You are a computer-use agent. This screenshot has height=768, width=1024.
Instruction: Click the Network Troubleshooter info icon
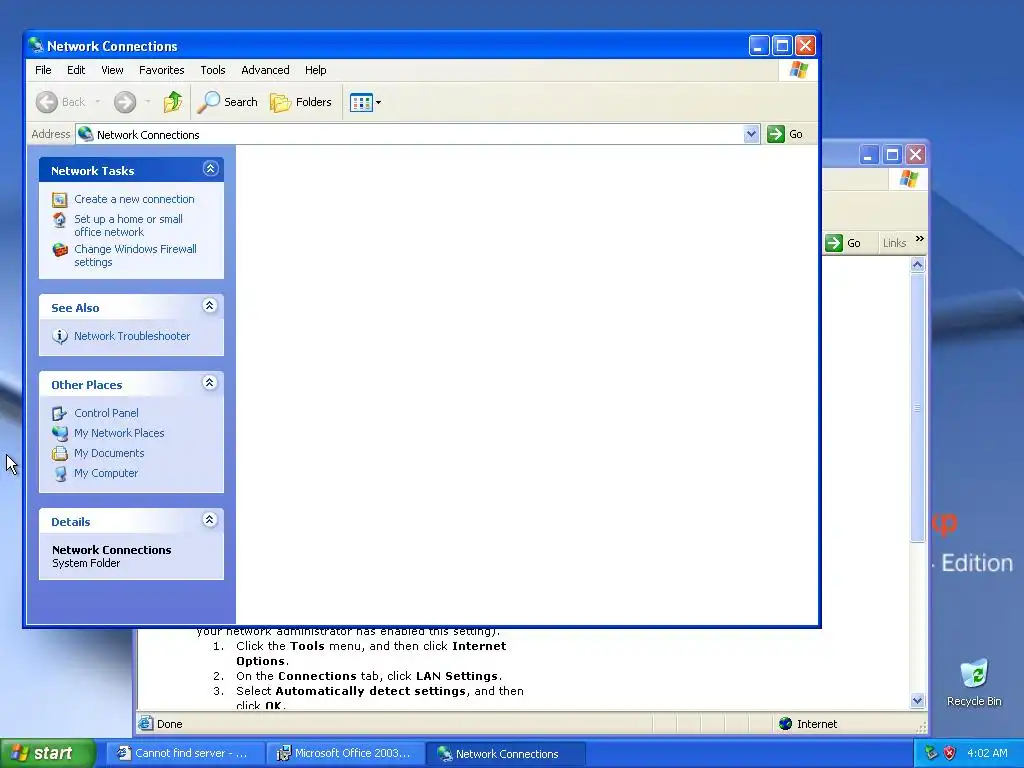pos(60,336)
